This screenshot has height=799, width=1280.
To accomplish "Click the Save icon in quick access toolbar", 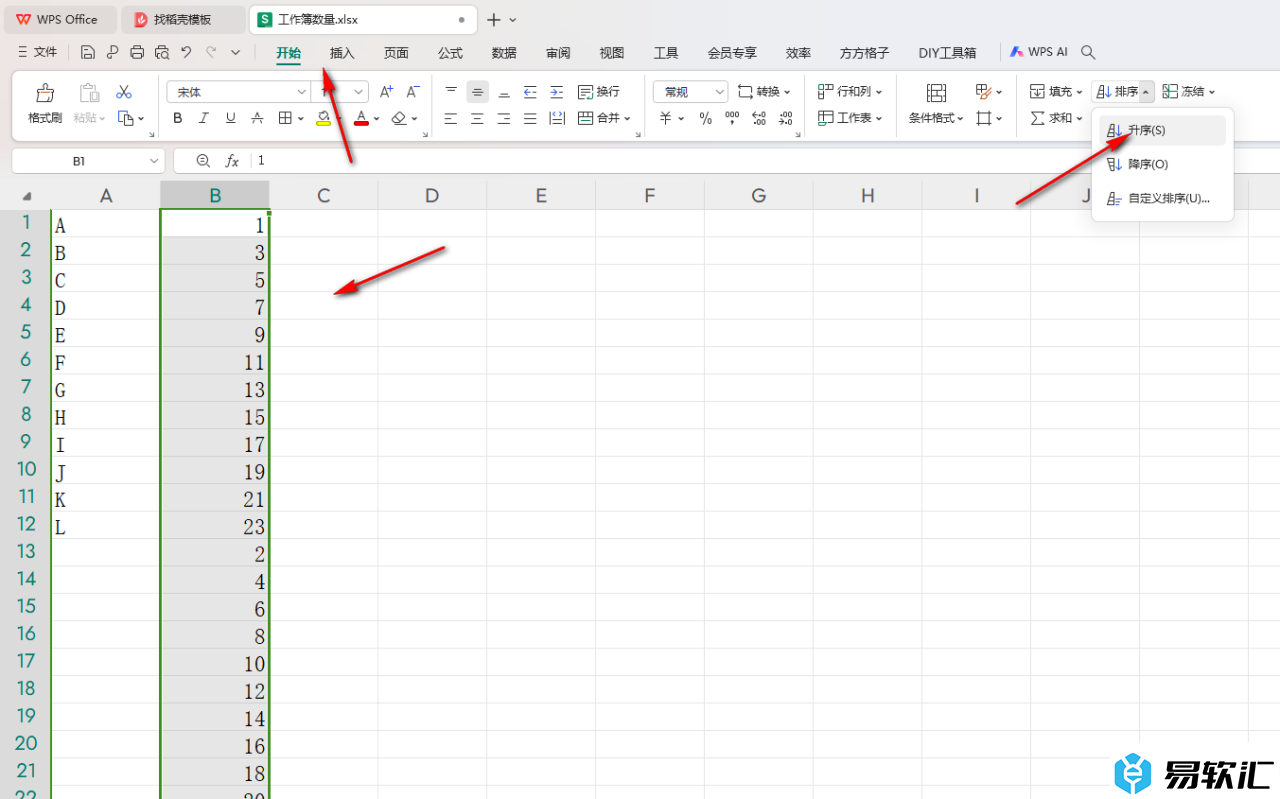I will 88,52.
